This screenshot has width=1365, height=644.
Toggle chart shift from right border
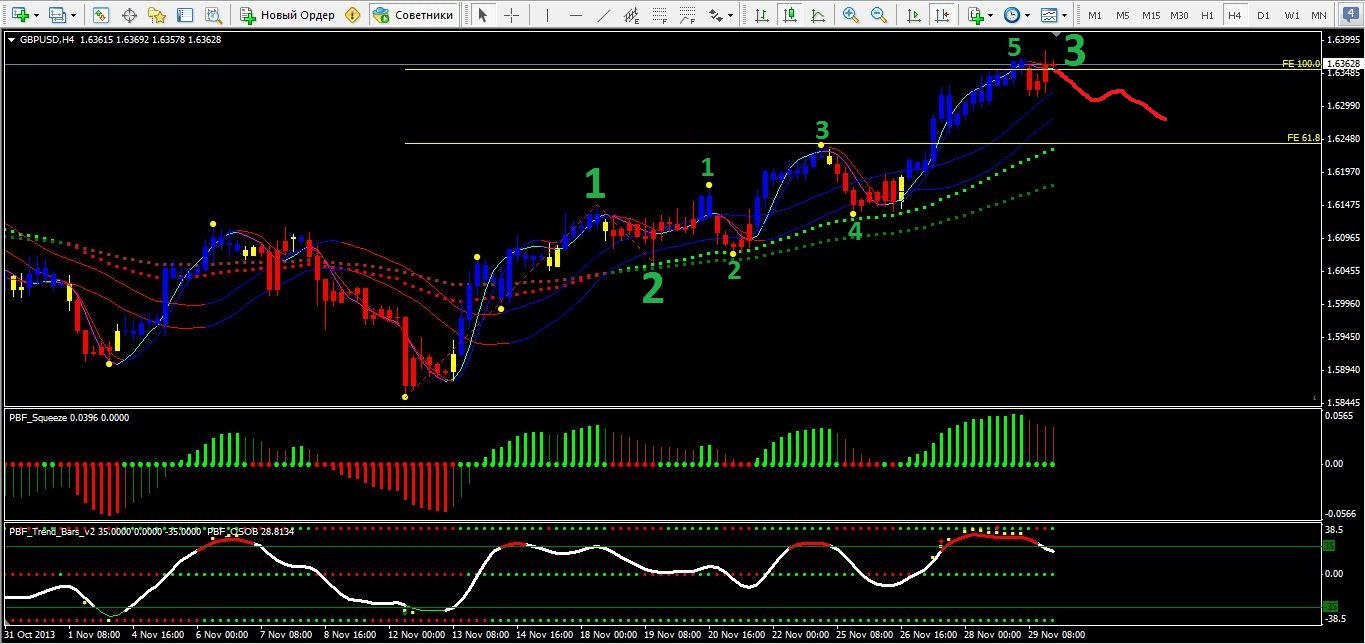pyautogui.click(x=941, y=15)
